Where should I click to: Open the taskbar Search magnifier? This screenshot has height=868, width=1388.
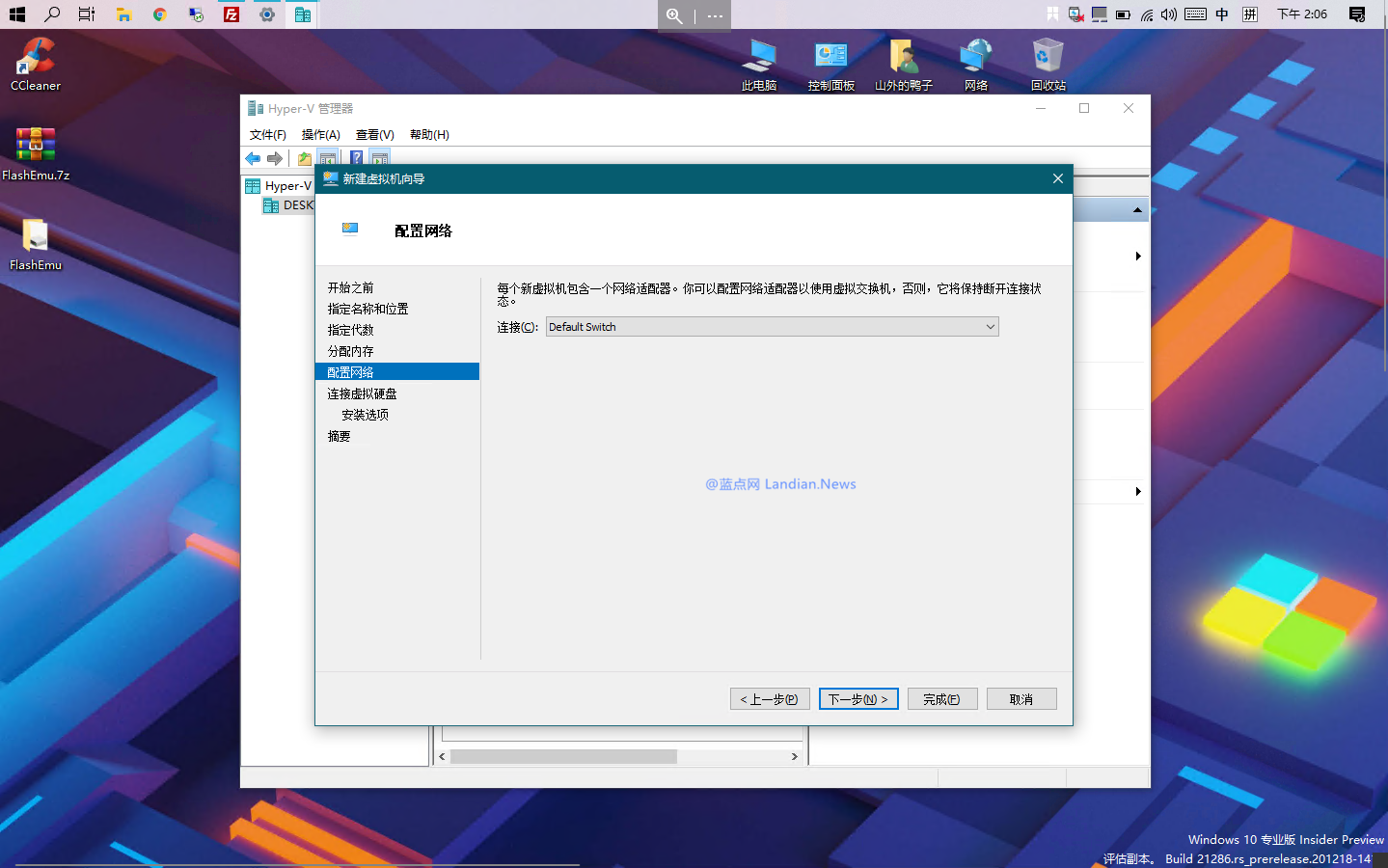pos(52,14)
